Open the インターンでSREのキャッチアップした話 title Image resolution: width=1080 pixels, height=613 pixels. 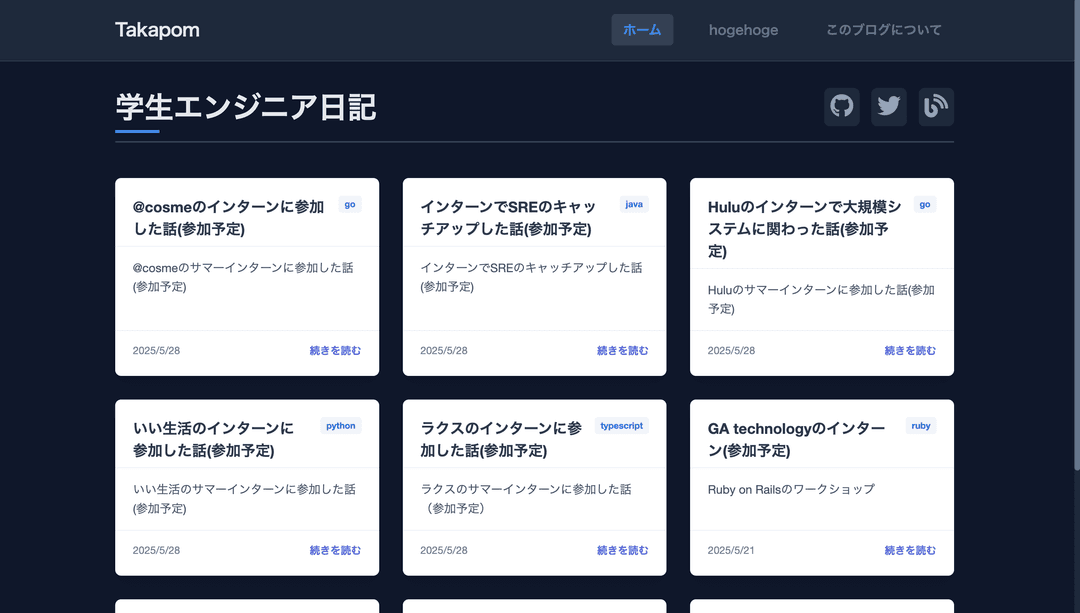[x=508, y=218]
